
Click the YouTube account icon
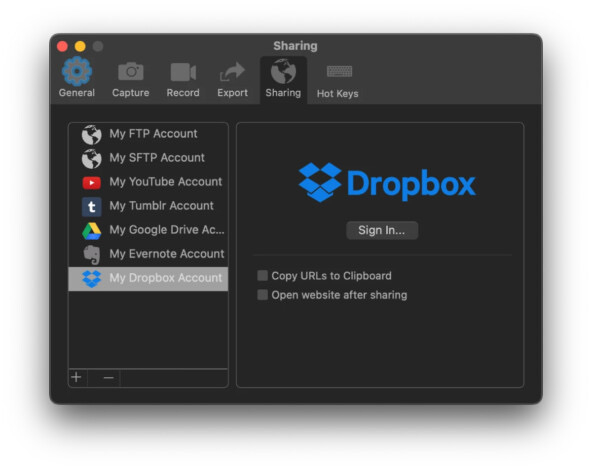pos(91,183)
